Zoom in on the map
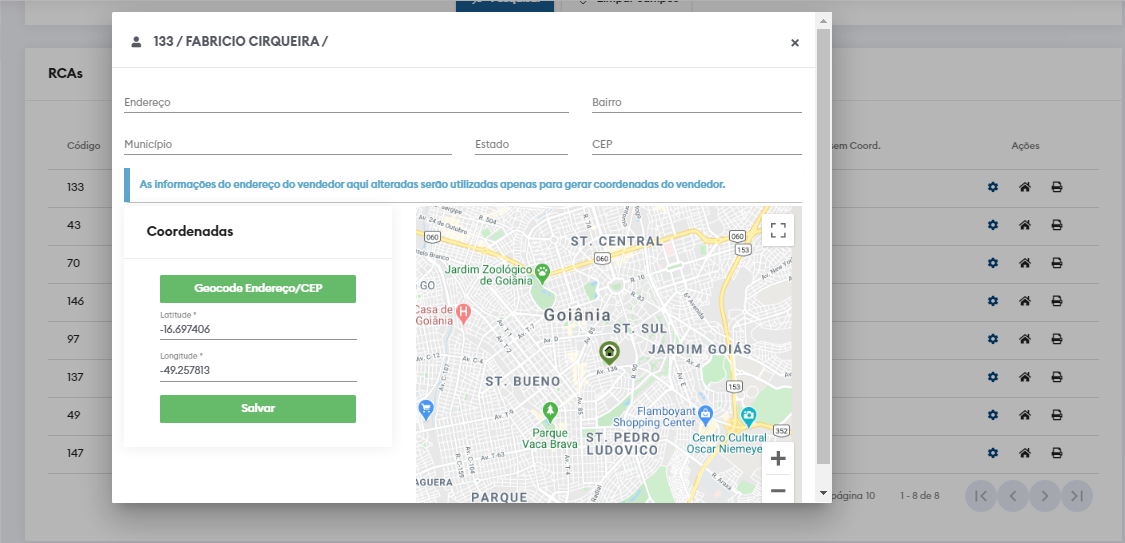1125x543 pixels. (778, 459)
